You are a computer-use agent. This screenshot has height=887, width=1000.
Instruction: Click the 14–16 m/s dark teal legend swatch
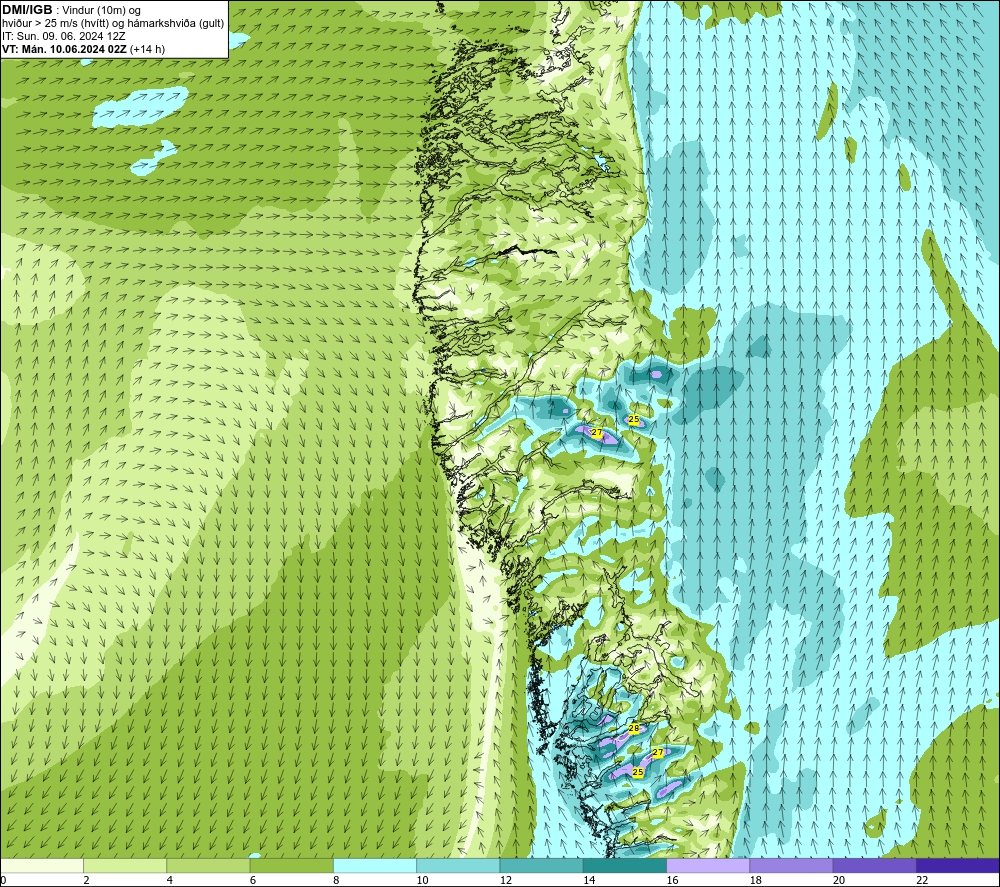(625, 865)
